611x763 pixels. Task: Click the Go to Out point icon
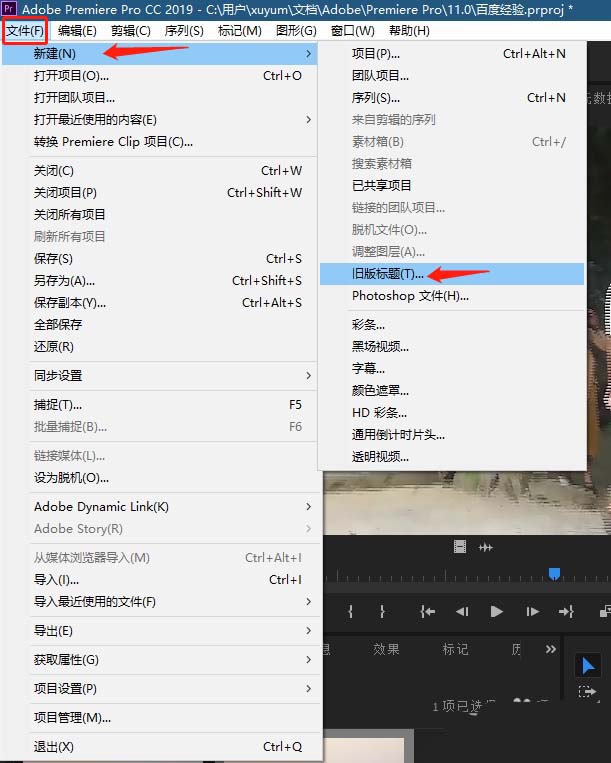[566, 611]
